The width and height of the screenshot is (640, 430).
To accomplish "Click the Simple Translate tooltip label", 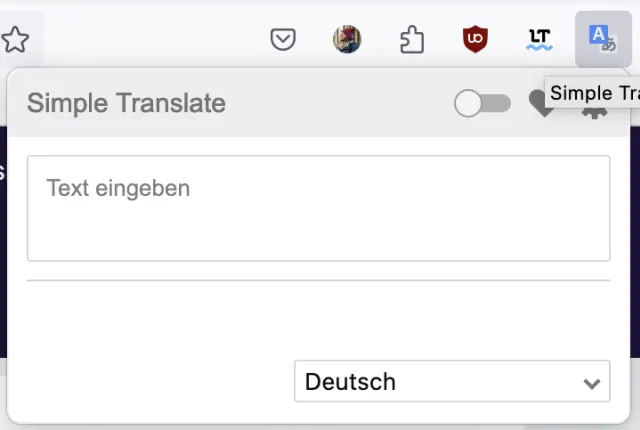I will pos(594,94).
